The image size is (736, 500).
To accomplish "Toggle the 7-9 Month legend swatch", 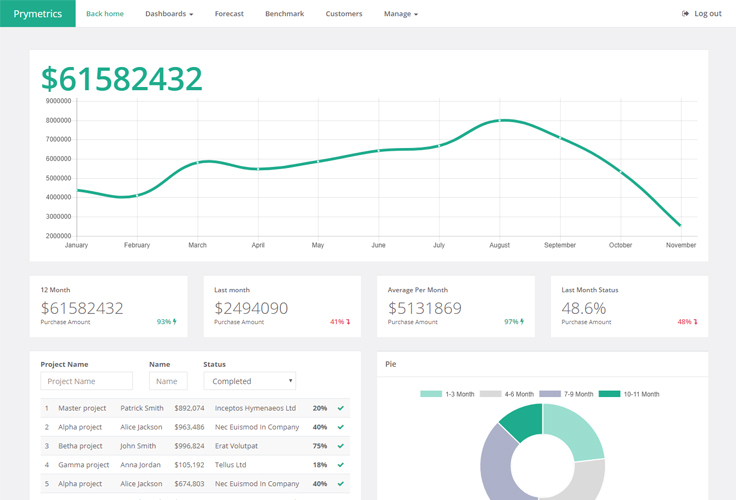I will coord(550,394).
